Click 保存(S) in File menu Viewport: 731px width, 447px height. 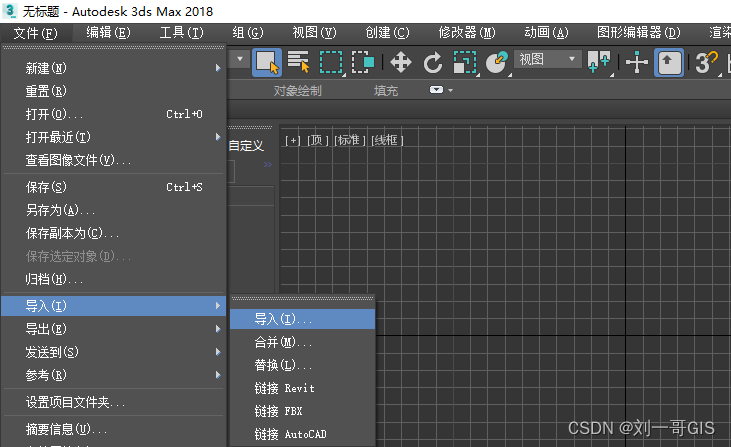click(x=114, y=187)
